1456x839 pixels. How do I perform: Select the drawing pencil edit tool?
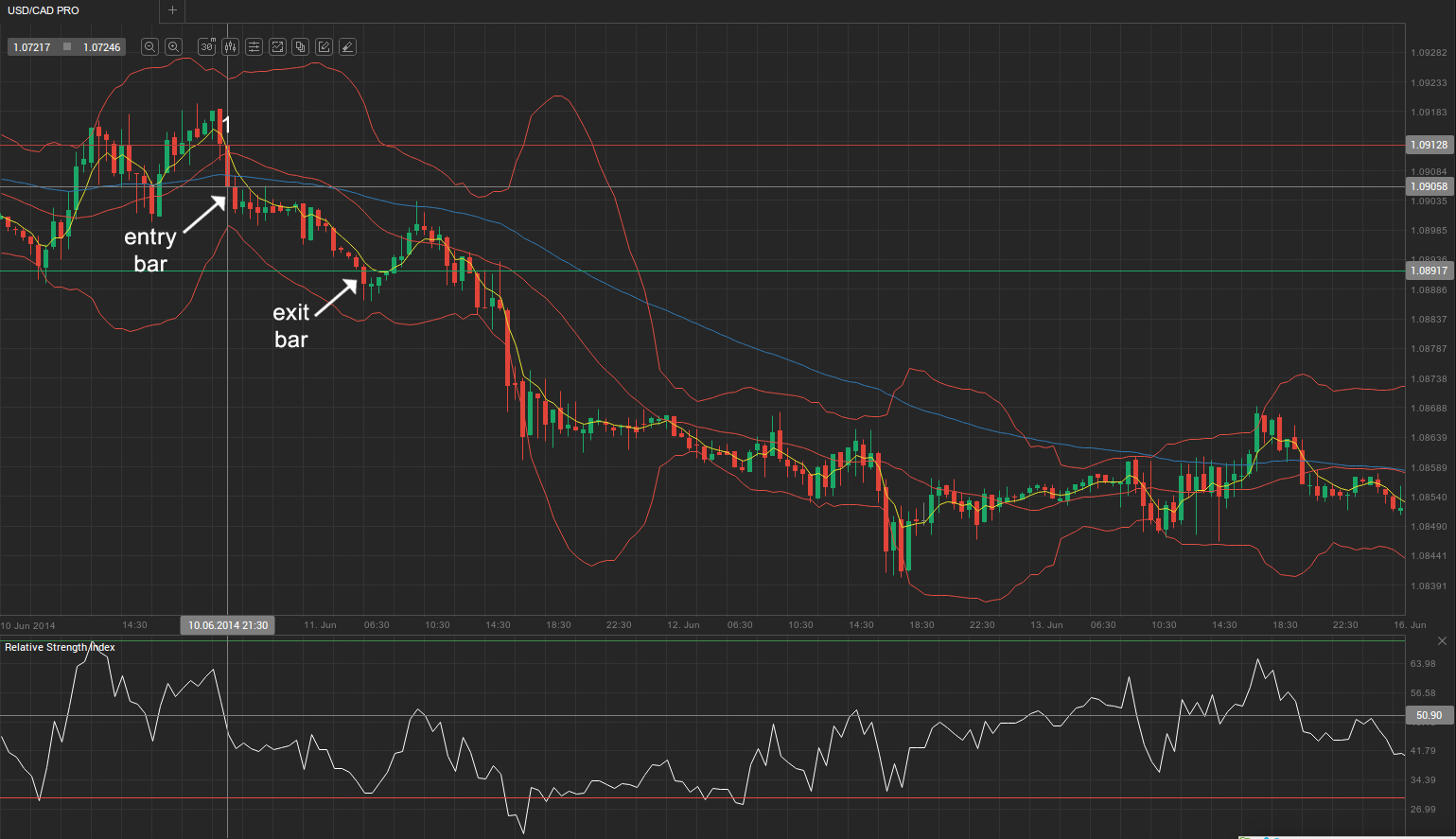coord(324,46)
